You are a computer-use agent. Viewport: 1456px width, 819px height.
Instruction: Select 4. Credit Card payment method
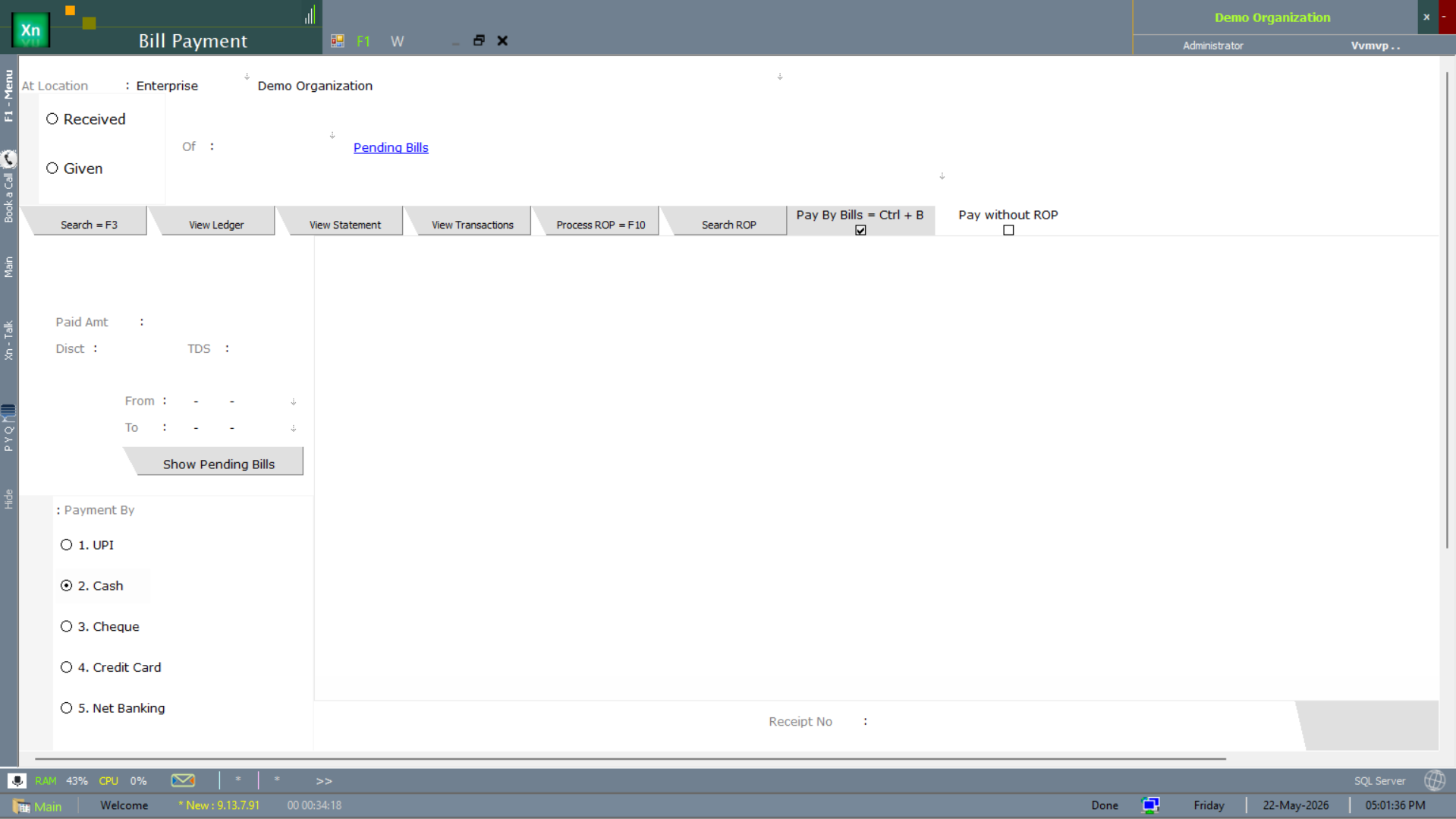pos(67,667)
